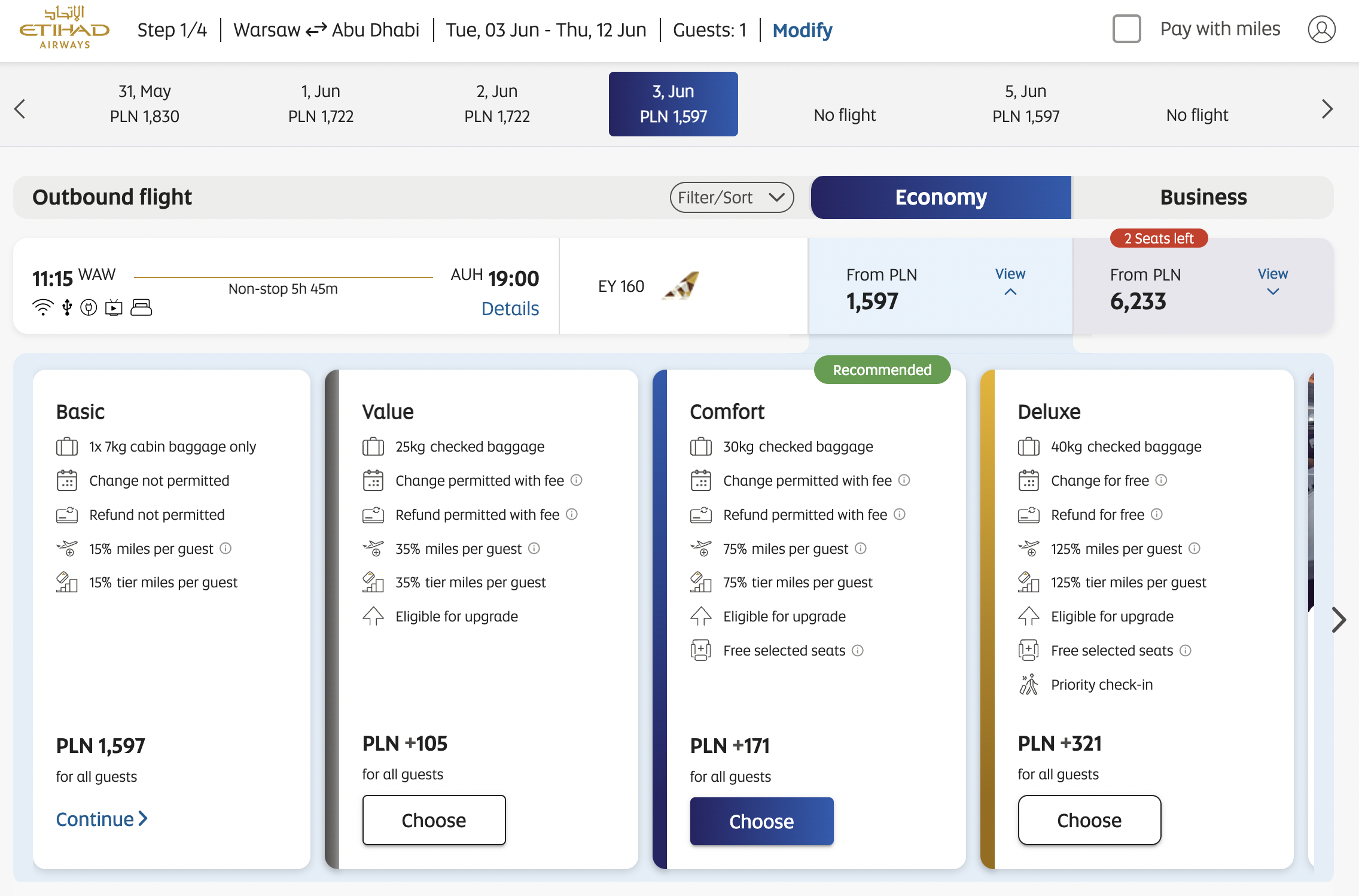Click the USB port amenity icon

(x=67, y=307)
